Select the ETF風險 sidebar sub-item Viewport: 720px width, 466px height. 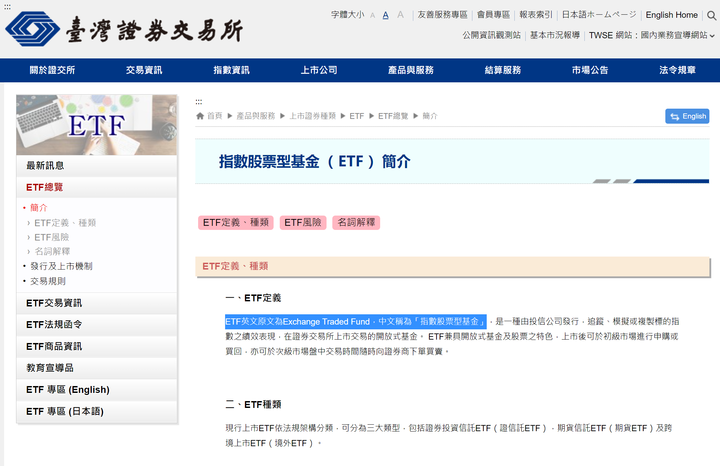pos(51,237)
